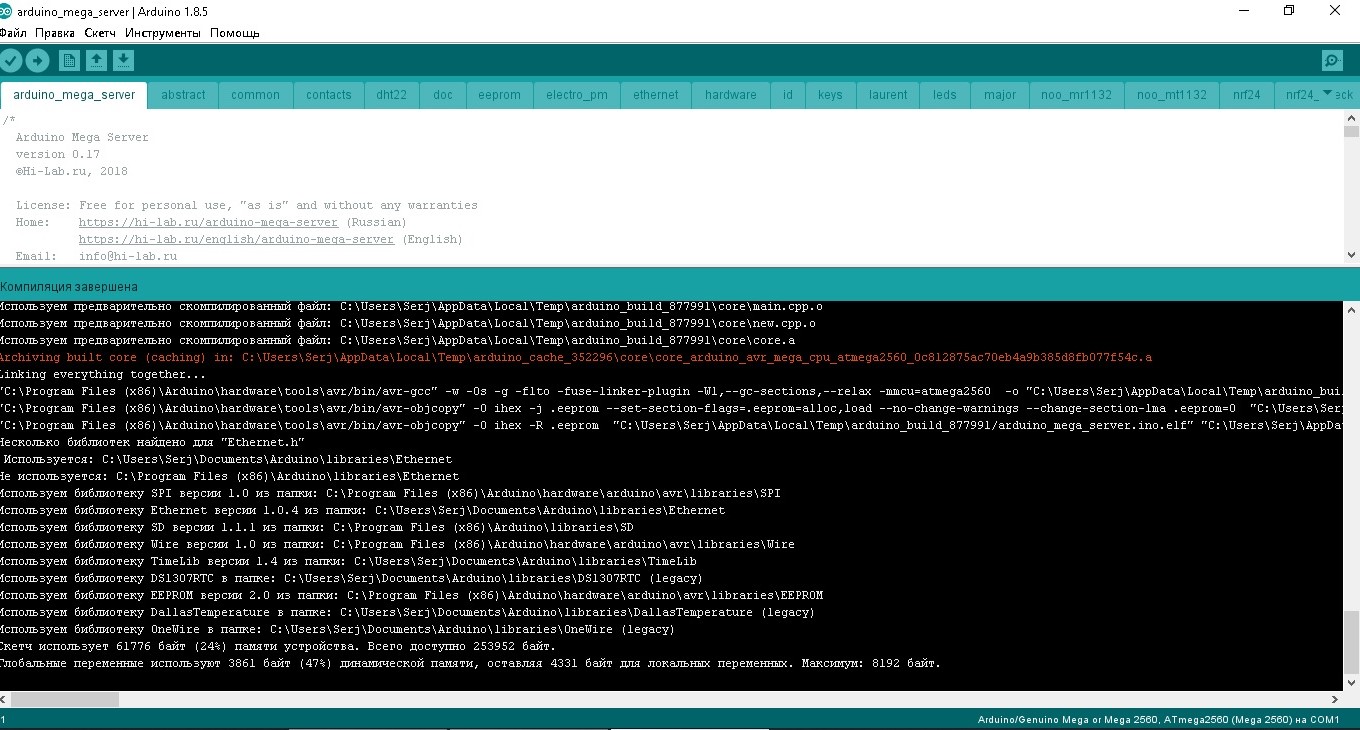Select the common tab

point(255,95)
